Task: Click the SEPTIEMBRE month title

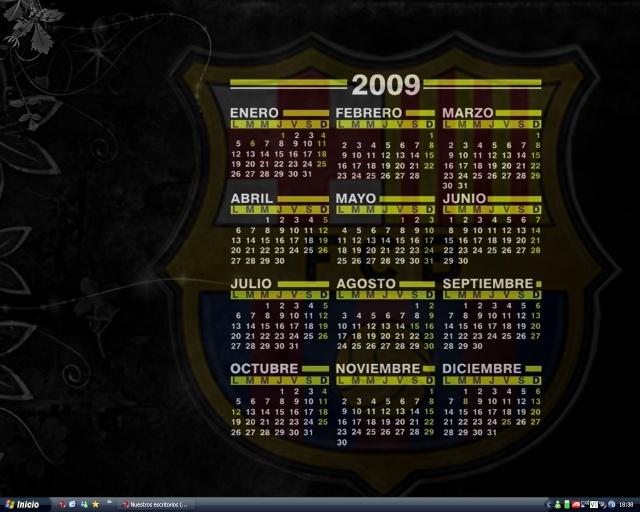Action: (488, 284)
